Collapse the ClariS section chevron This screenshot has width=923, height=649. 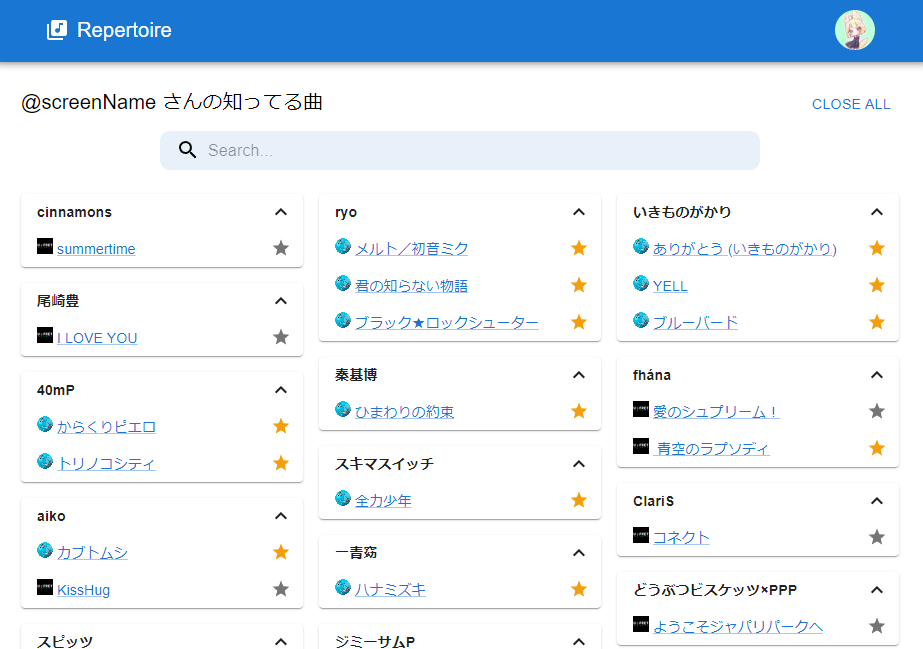pyautogui.click(x=876, y=501)
